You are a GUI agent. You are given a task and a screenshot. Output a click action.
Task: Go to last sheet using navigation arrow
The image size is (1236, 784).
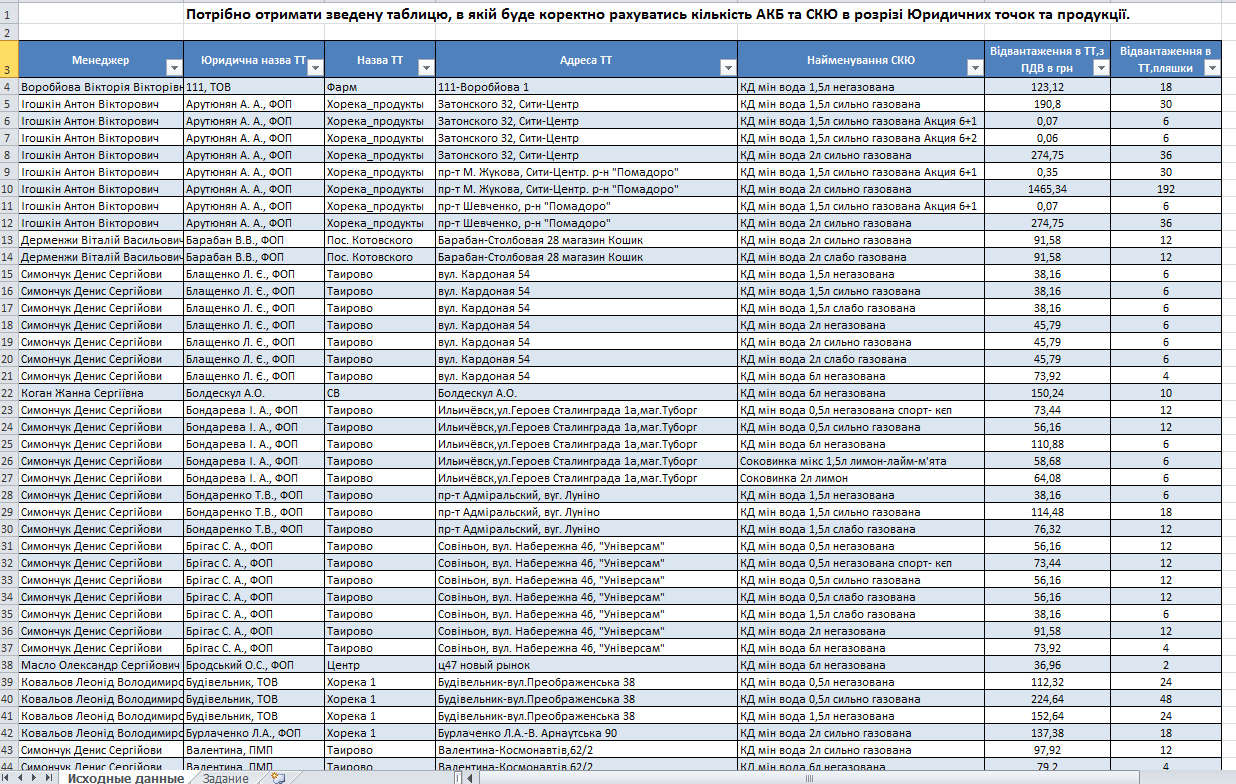pos(48,777)
